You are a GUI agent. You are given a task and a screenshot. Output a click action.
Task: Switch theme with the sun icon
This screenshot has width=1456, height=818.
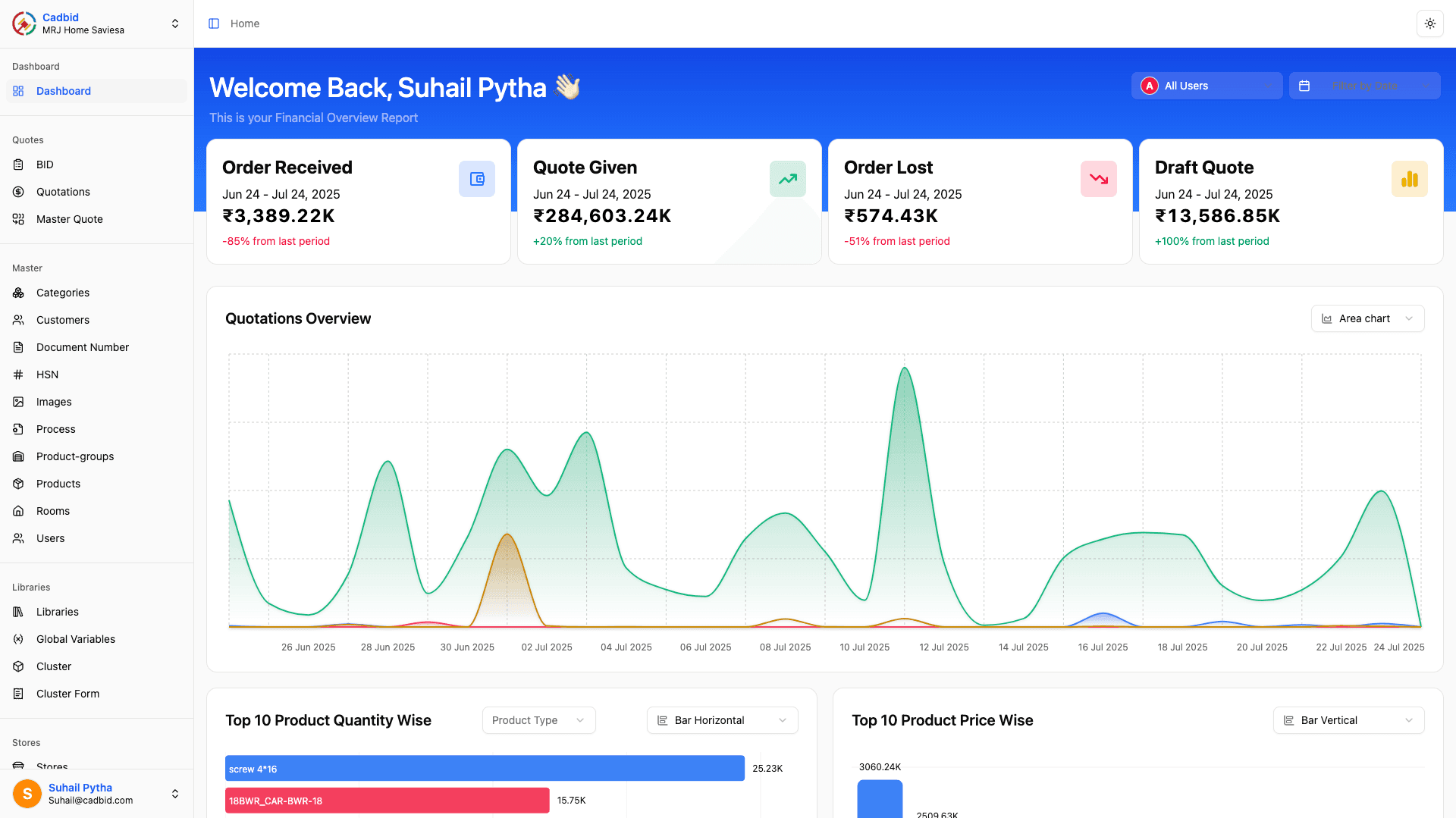coord(1429,24)
